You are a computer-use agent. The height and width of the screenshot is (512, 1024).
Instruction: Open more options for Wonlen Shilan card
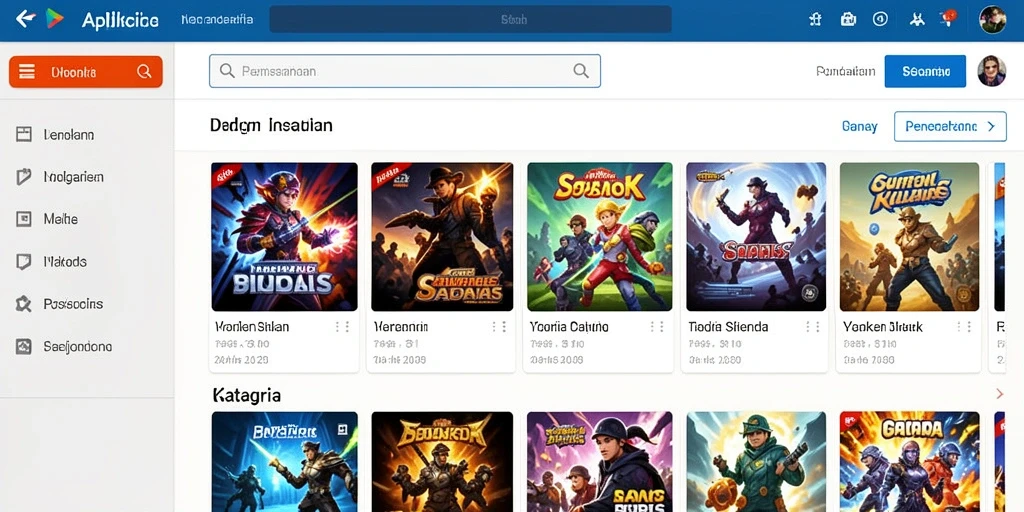(343, 327)
